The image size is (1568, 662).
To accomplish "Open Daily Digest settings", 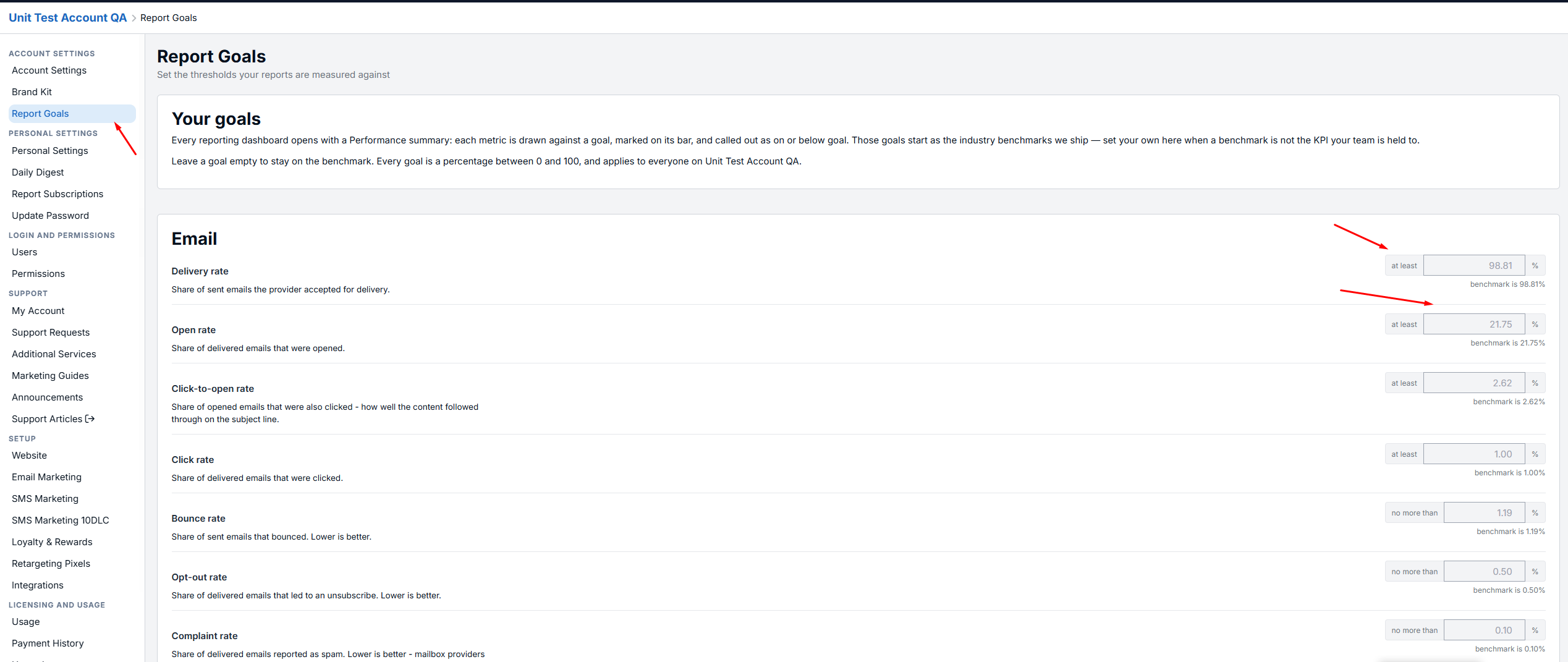I will pos(38,172).
